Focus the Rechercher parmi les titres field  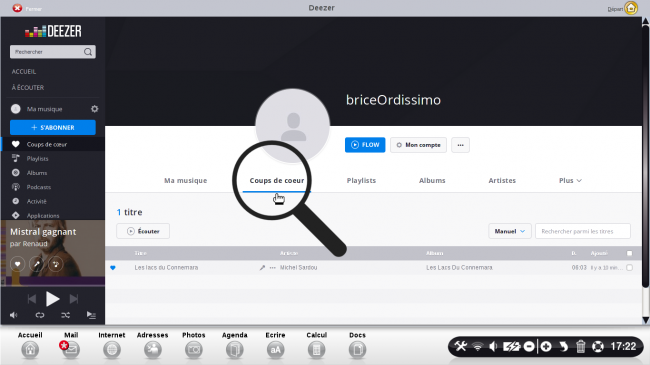(x=583, y=231)
